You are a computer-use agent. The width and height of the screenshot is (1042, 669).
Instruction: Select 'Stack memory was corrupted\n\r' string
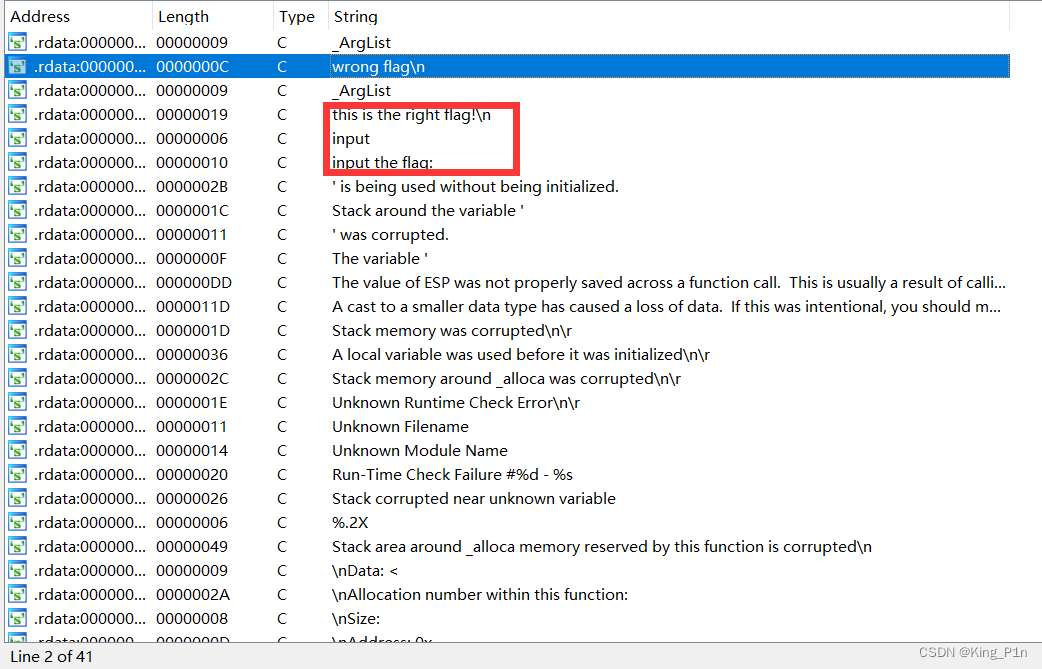(452, 331)
